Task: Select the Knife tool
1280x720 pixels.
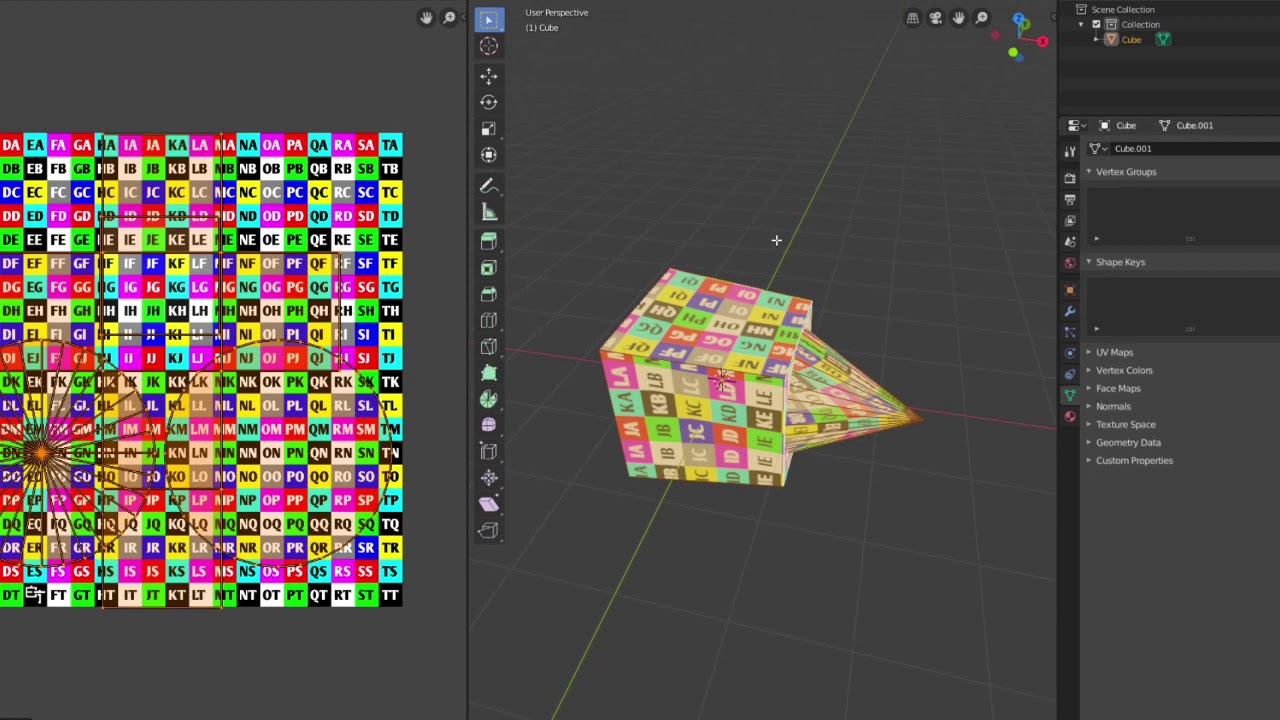Action: (x=488, y=347)
